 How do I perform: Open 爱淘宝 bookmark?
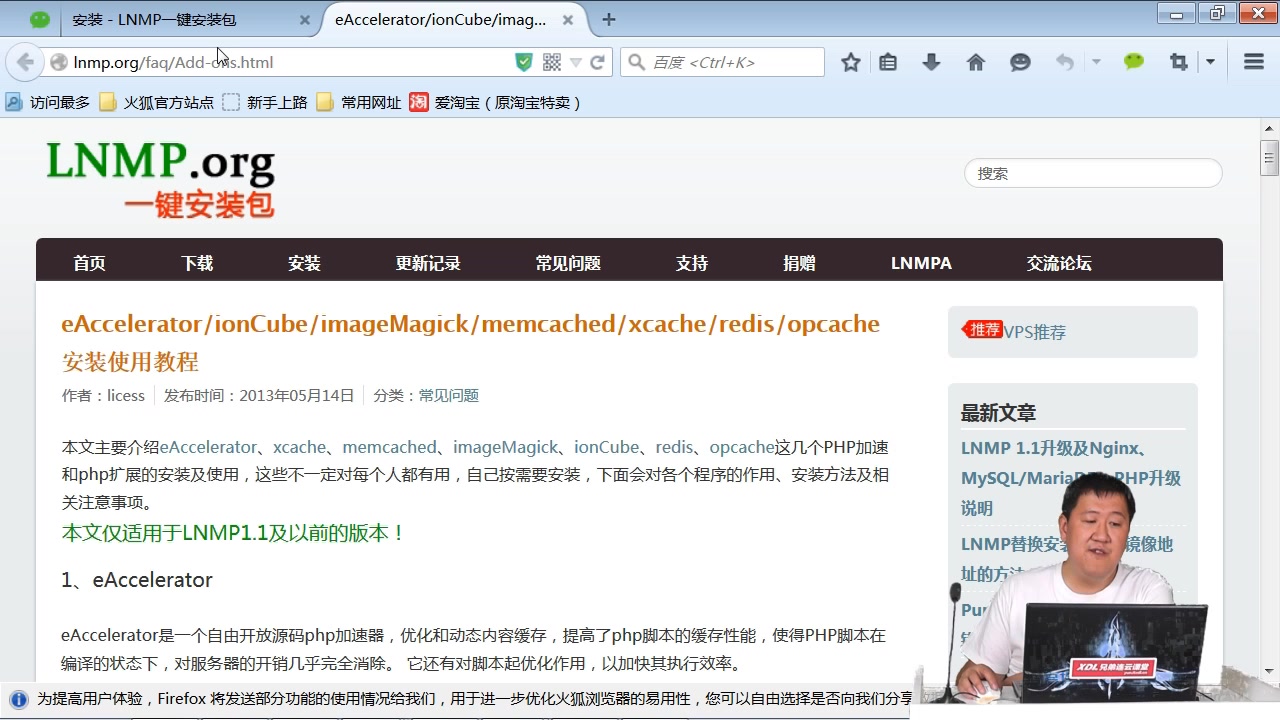496,102
